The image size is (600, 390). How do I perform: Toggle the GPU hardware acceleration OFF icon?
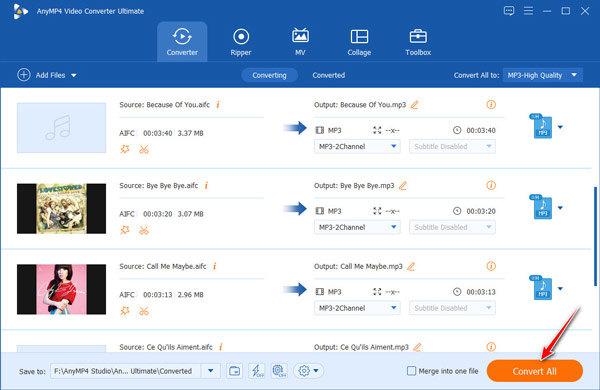(x=279, y=370)
